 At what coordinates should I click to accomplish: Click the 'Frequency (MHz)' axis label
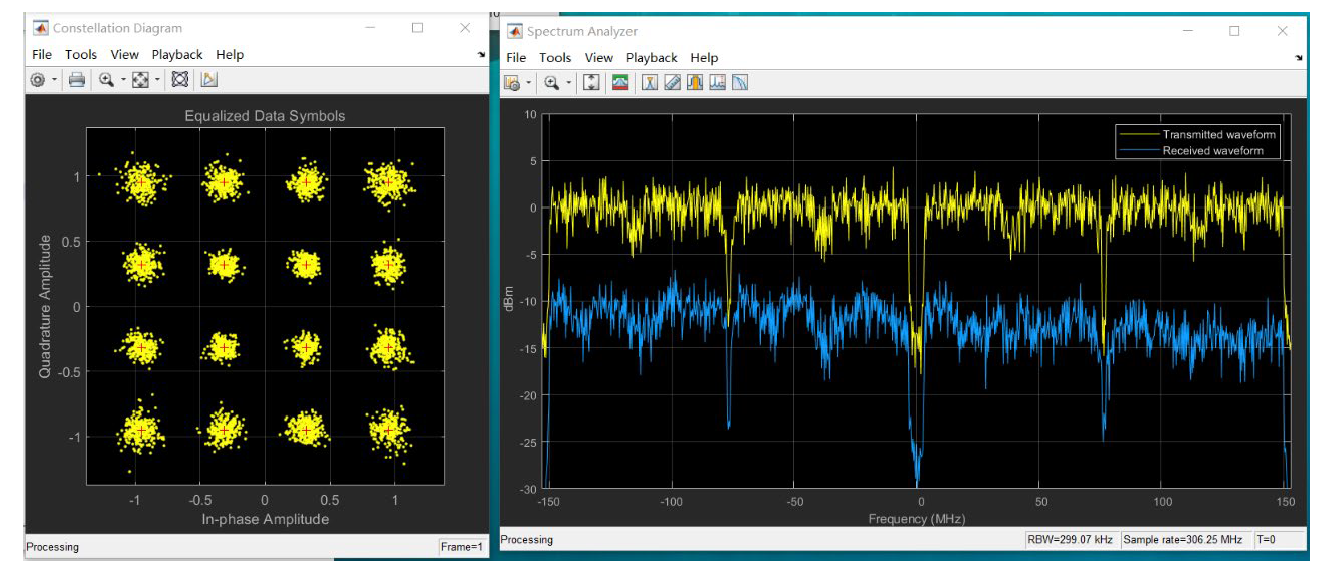click(x=917, y=519)
